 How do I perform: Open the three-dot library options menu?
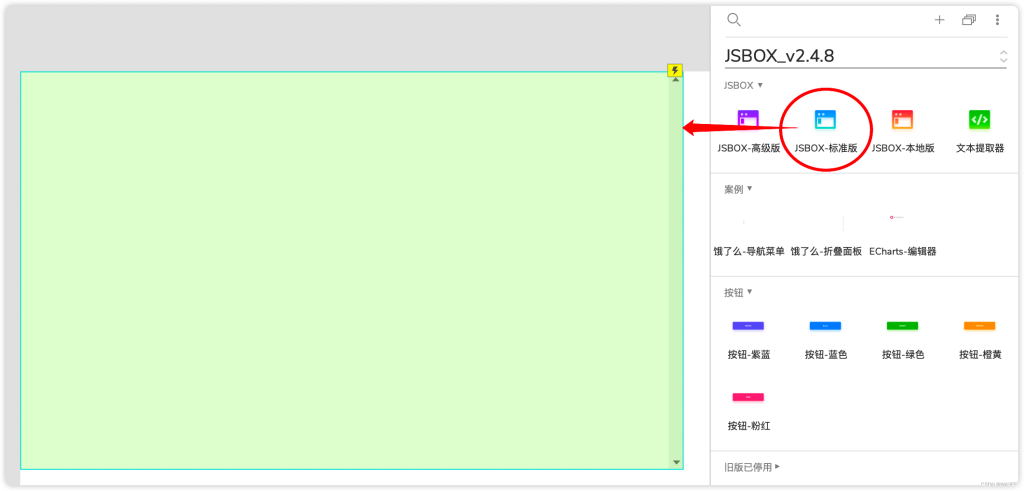(x=997, y=20)
